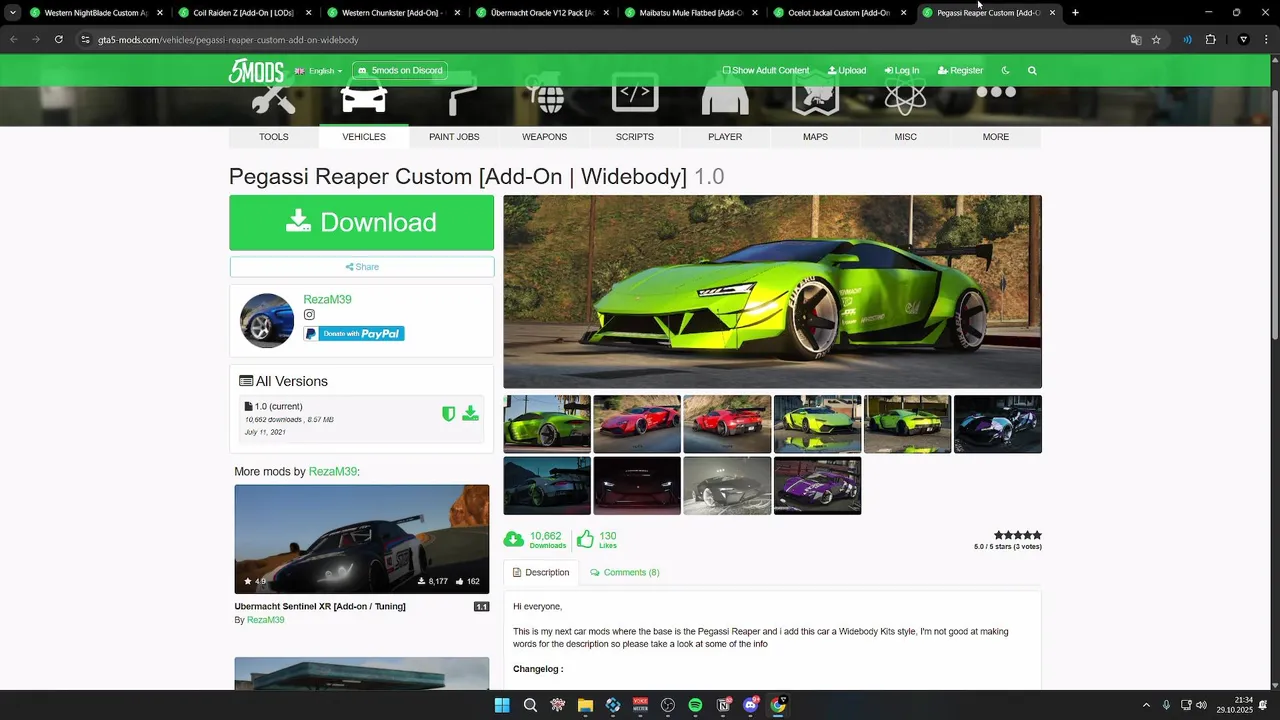Switch to Übermacht Oracle V12 Pack browser tab
This screenshot has width=1280, height=720.
(x=542, y=13)
